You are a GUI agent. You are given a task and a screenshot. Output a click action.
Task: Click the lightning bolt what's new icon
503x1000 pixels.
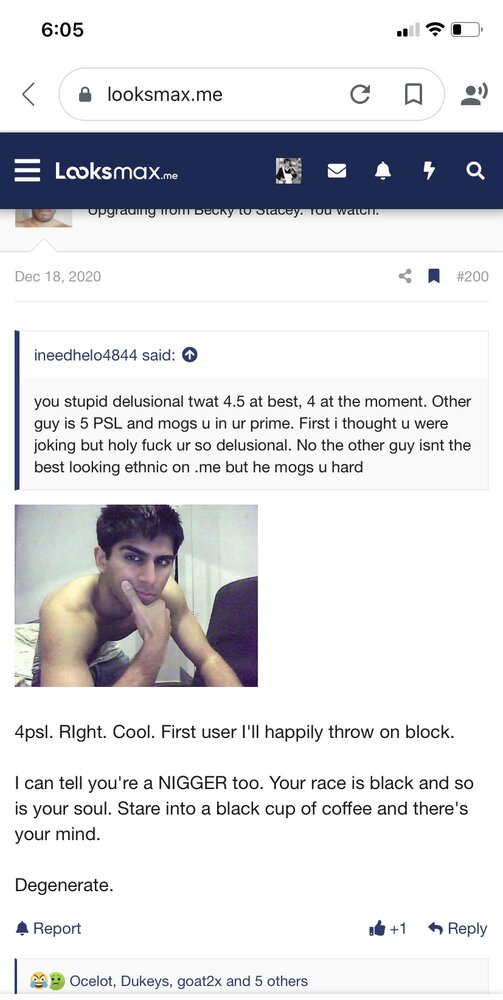click(x=430, y=171)
